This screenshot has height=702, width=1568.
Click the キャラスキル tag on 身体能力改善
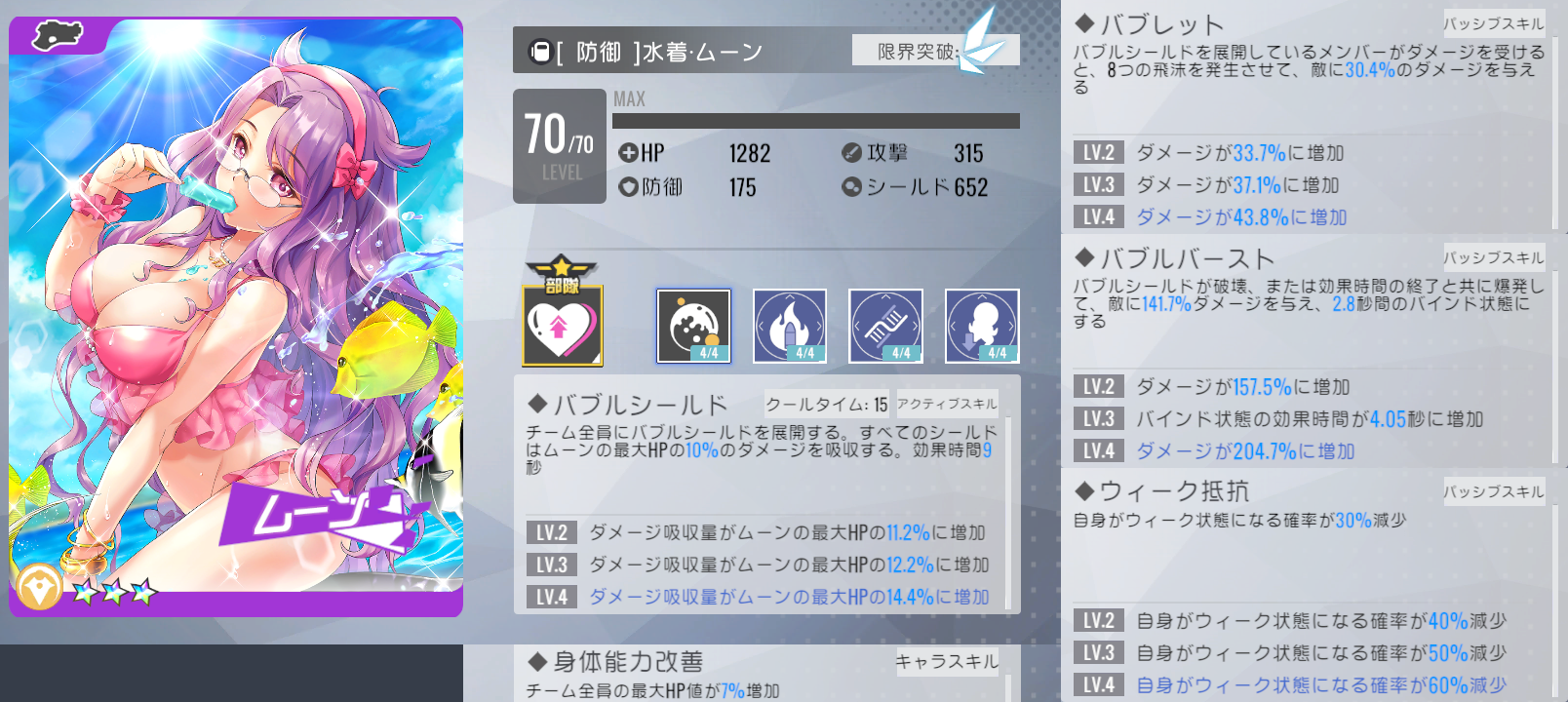tap(947, 662)
